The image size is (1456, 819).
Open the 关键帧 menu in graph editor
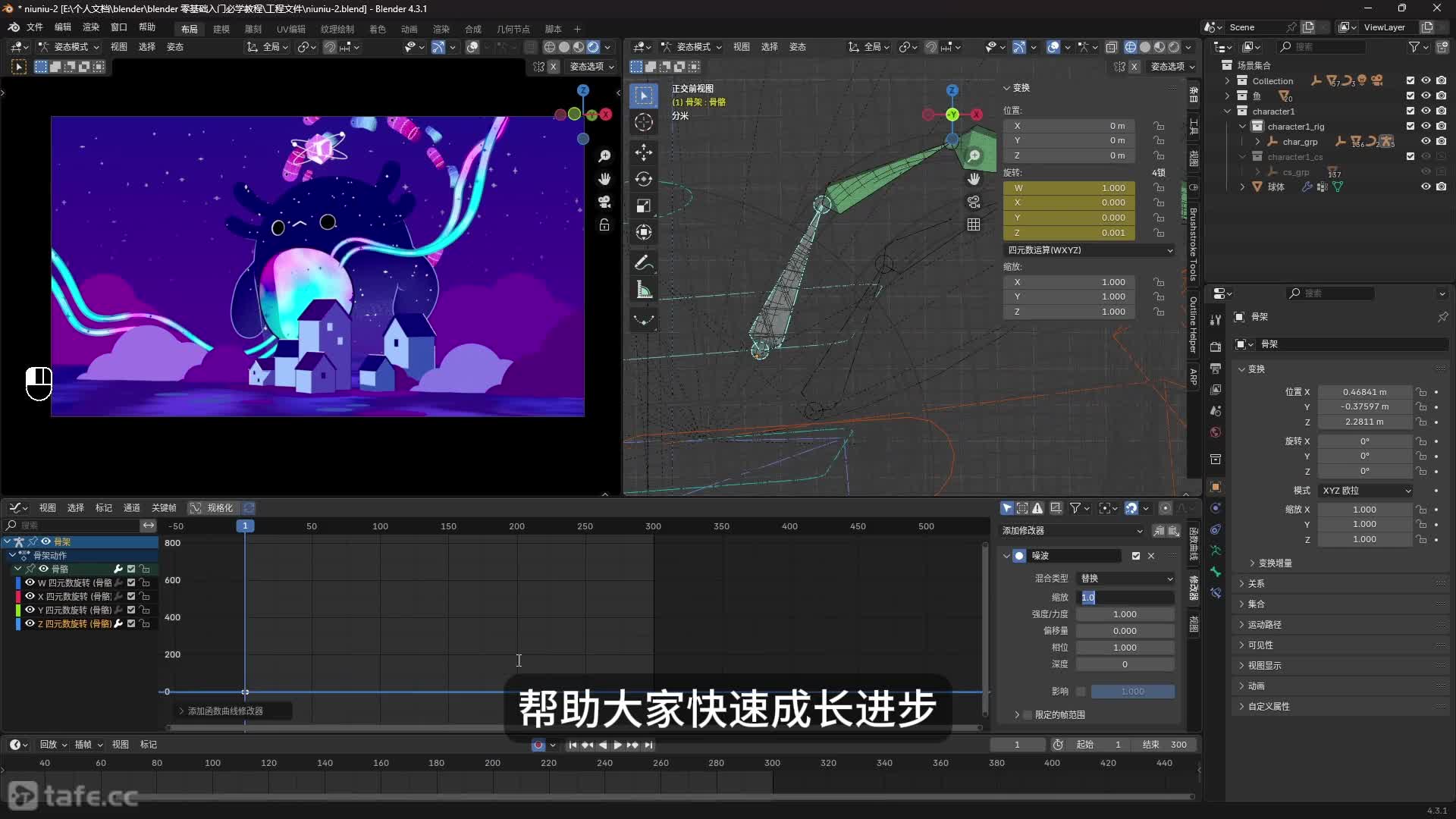[164, 508]
